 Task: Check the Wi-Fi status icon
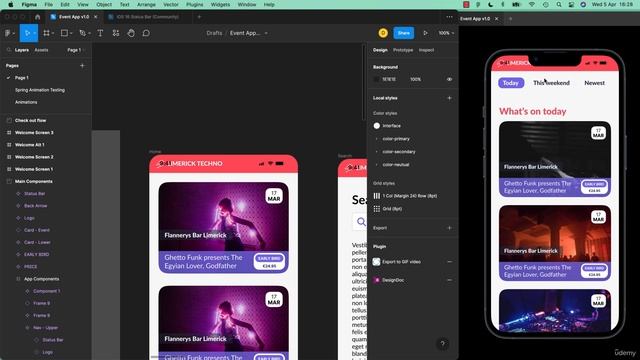pos(532,4)
